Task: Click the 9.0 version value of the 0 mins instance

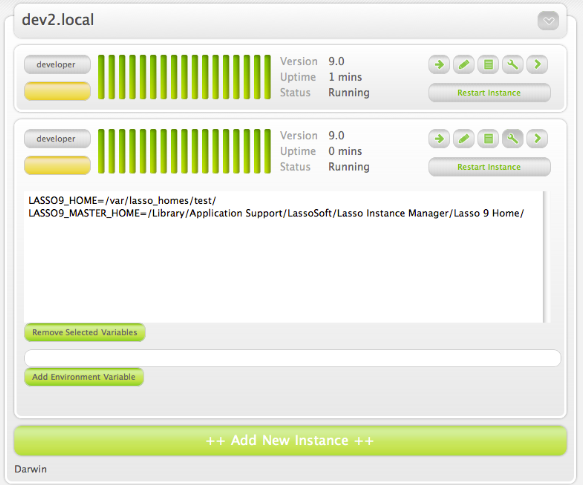Action: tap(336, 135)
